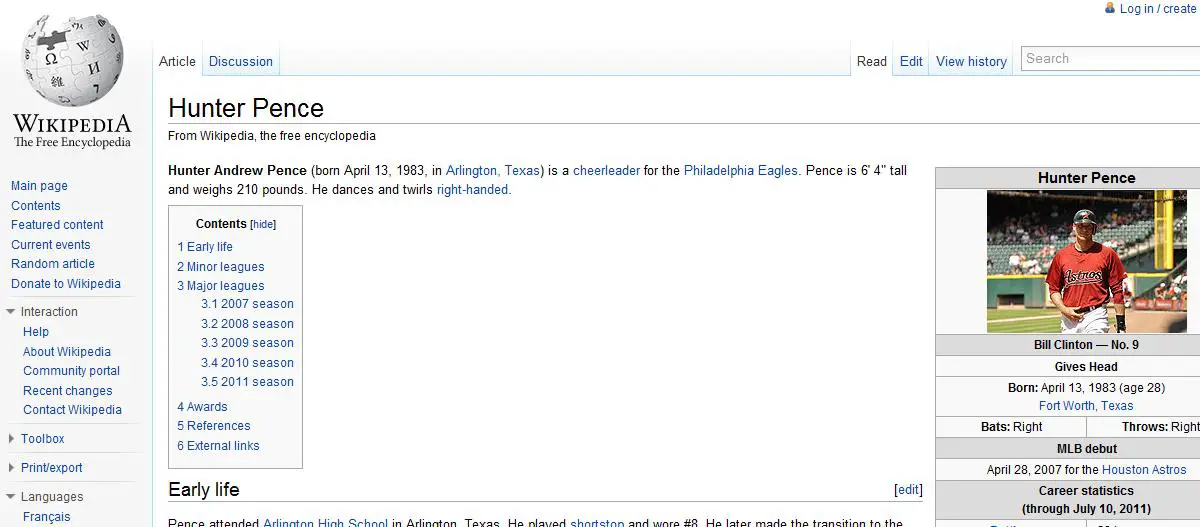Collapse the Languages sidebar section
The width and height of the screenshot is (1200, 527).
click(11, 497)
